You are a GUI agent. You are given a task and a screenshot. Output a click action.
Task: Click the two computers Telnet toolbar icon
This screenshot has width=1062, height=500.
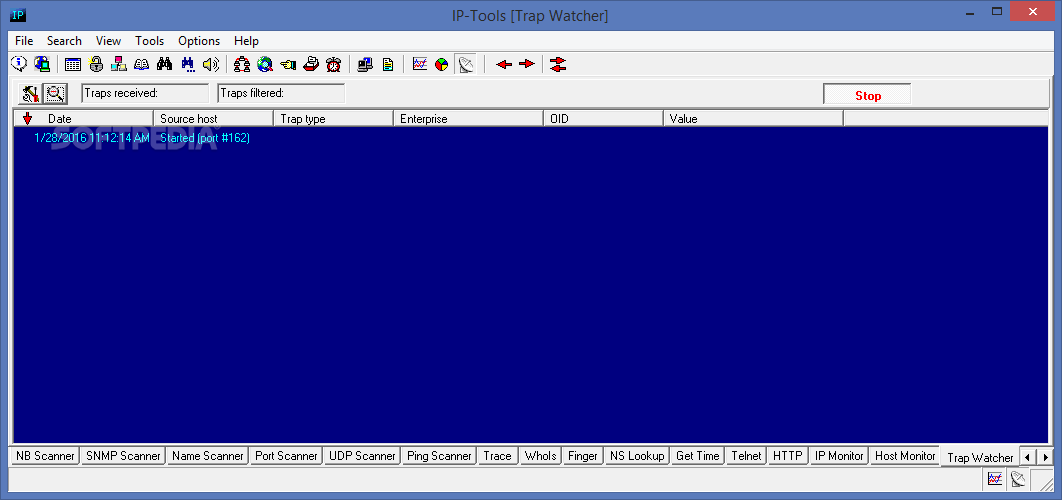pos(366,64)
